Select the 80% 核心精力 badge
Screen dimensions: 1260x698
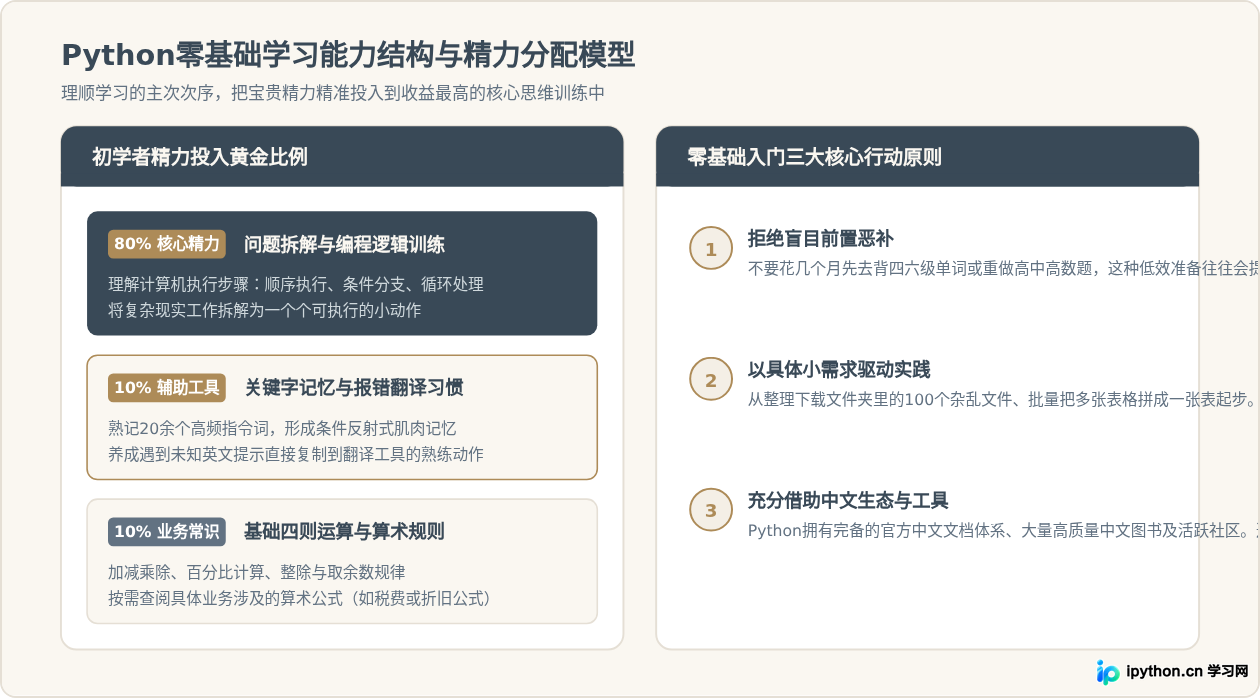[167, 244]
